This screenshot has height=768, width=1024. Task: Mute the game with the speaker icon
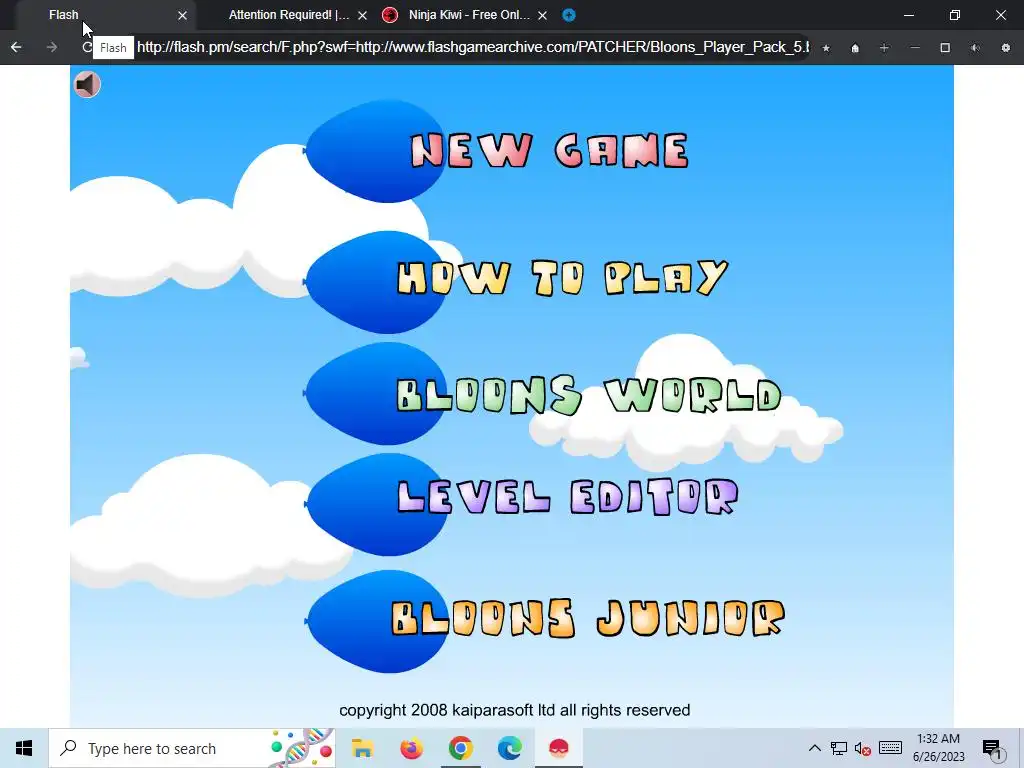tap(87, 84)
